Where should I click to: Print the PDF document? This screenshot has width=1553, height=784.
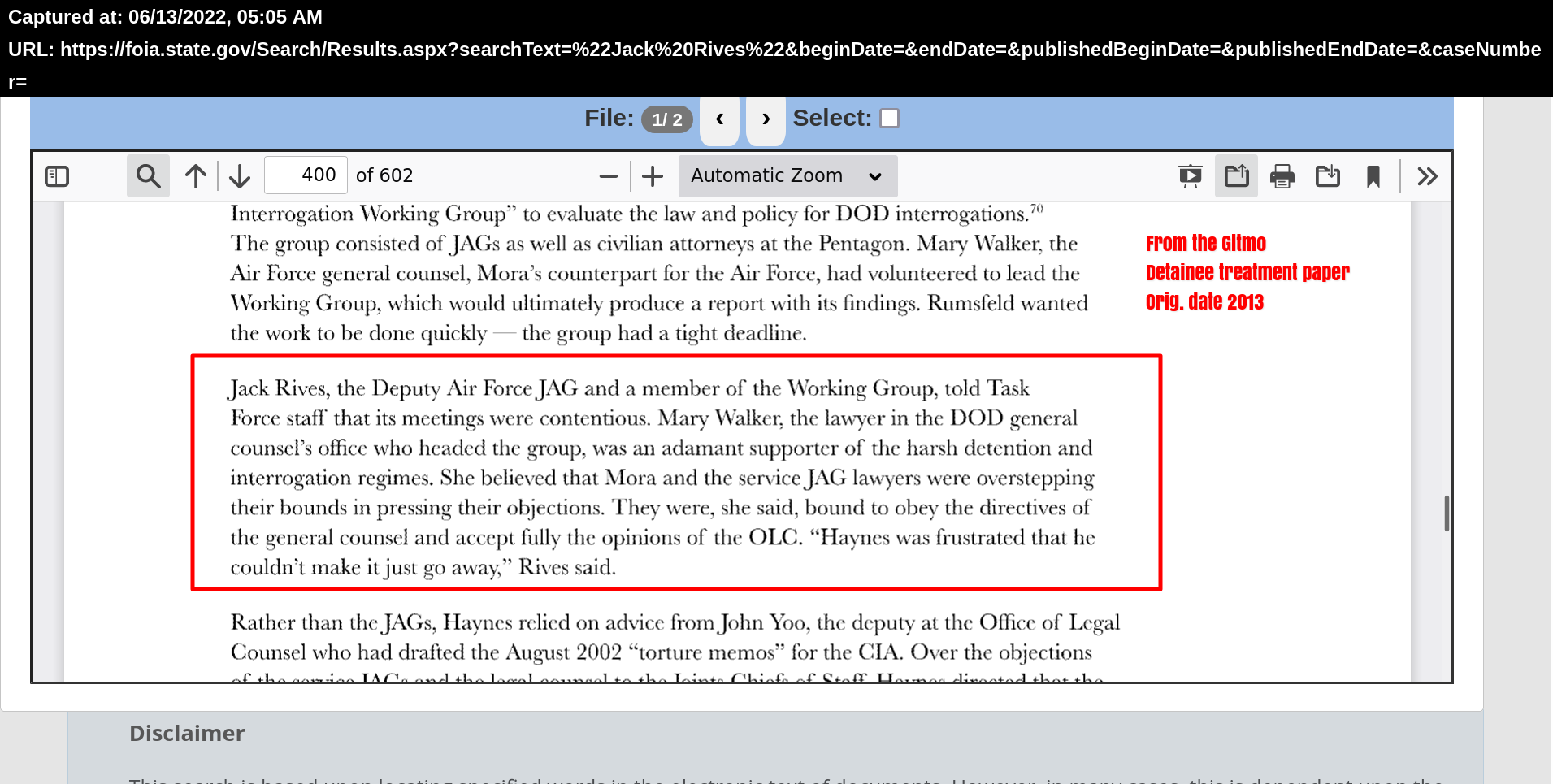pos(1282,176)
